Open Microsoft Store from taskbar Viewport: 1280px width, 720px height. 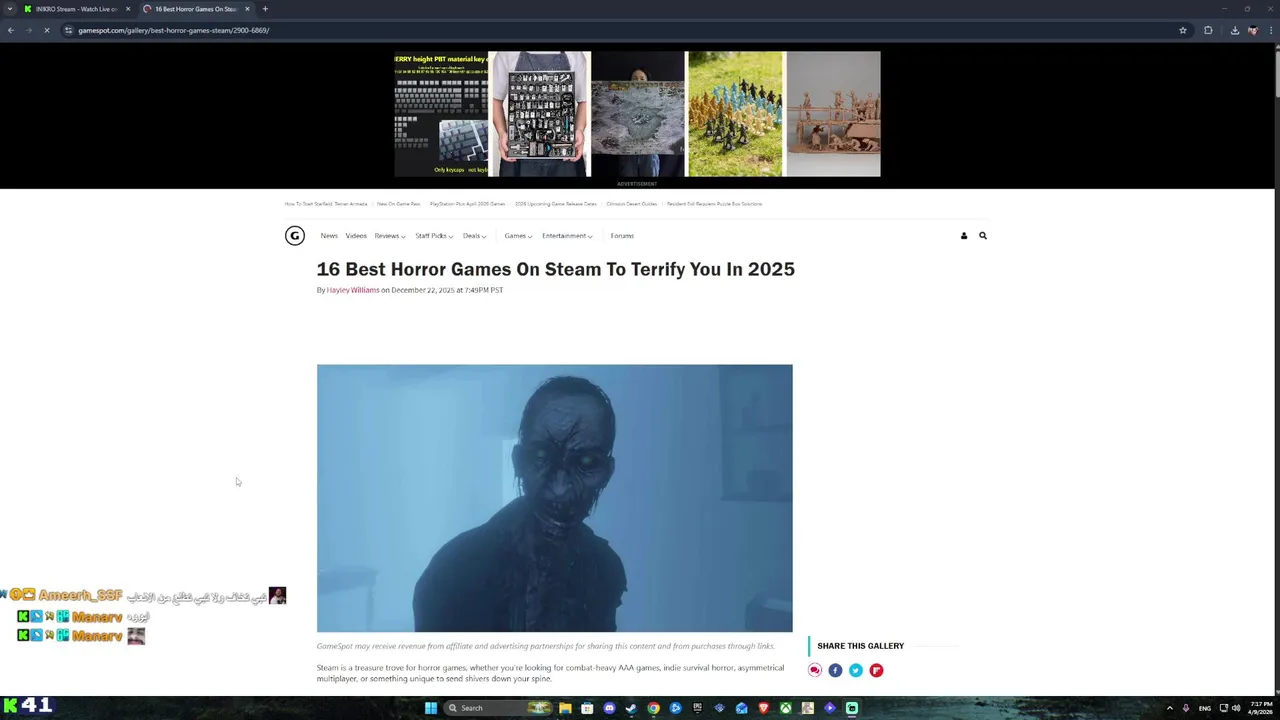click(x=587, y=708)
